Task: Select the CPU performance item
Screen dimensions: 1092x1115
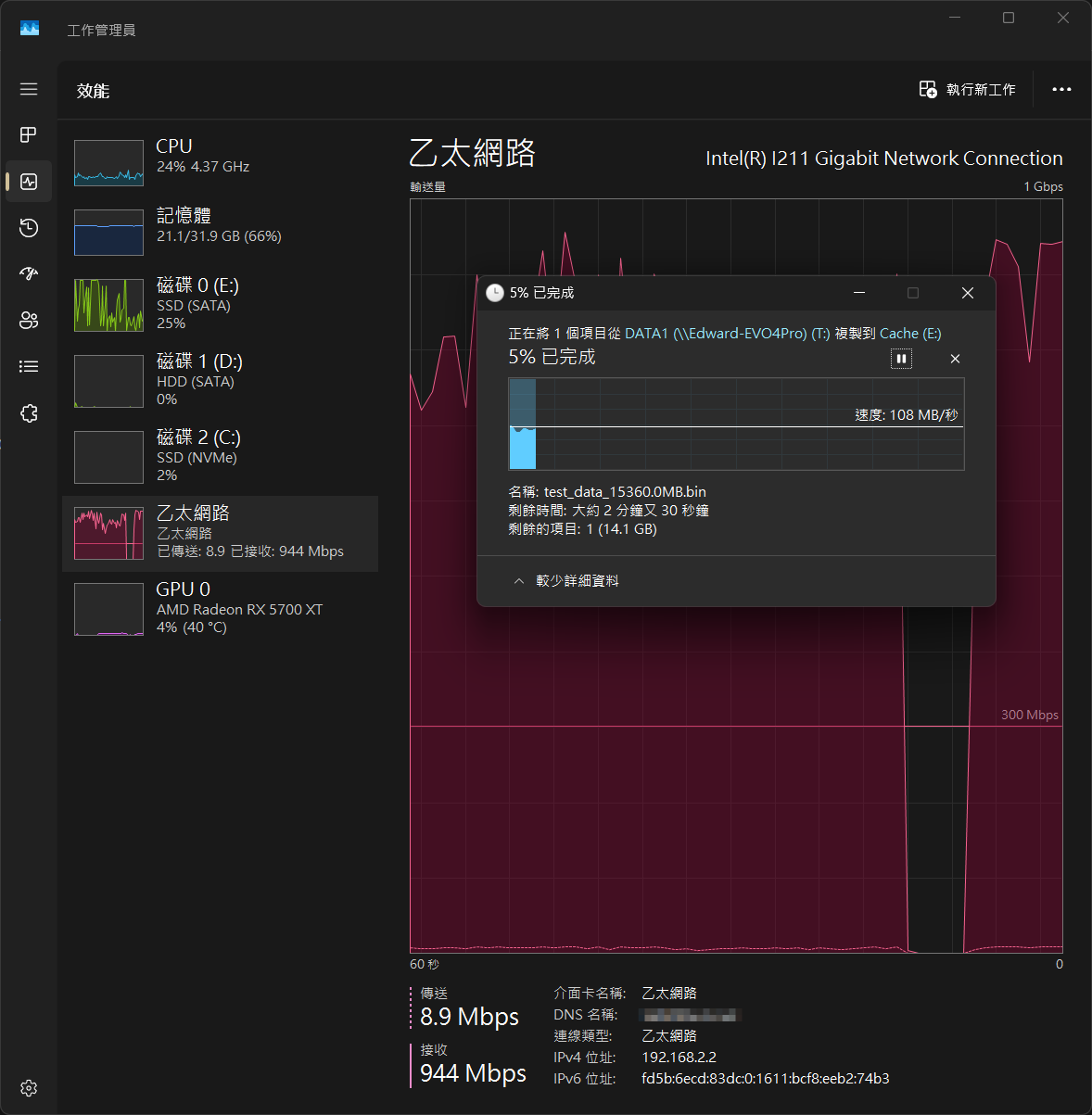Action: pos(220,162)
